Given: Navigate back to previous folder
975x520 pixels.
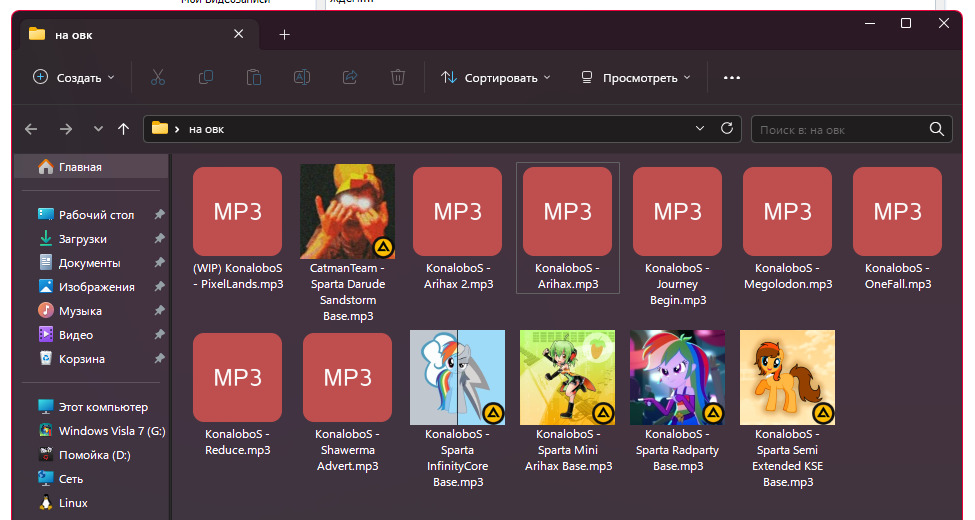Looking at the screenshot, I should [31, 129].
